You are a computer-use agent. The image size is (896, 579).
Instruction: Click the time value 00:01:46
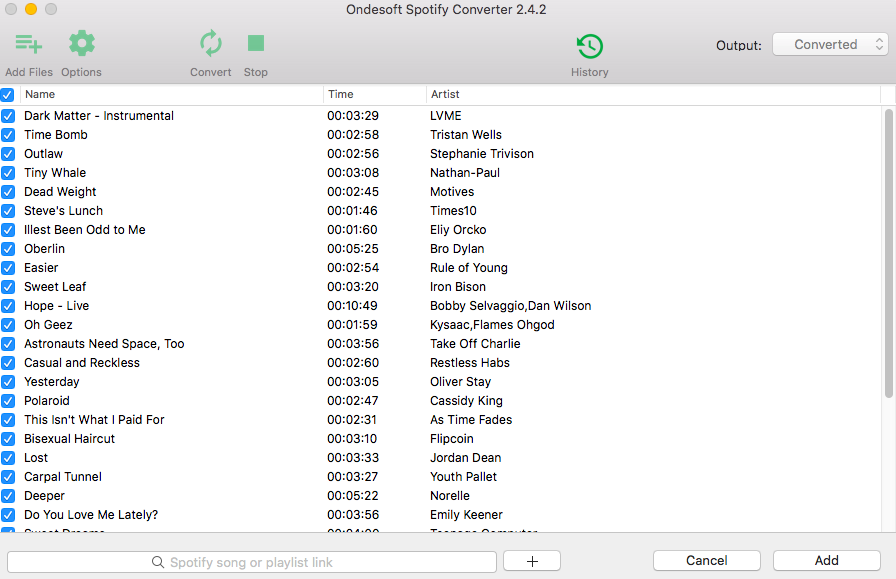353,211
